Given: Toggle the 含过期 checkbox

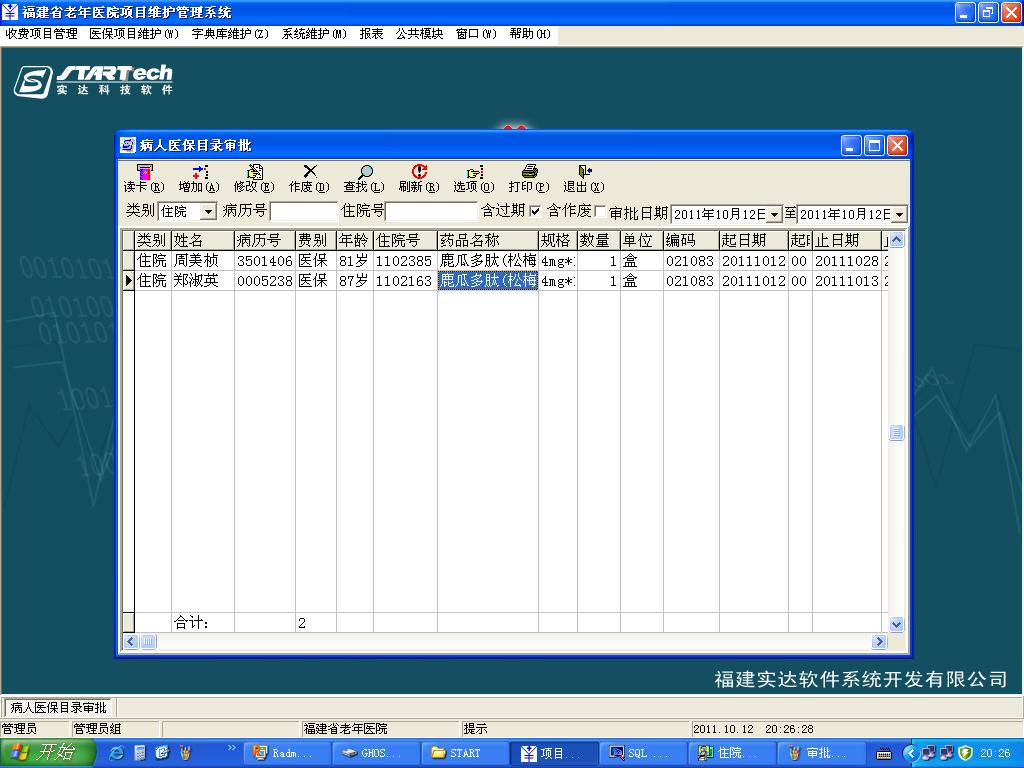Looking at the screenshot, I should coord(535,211).
